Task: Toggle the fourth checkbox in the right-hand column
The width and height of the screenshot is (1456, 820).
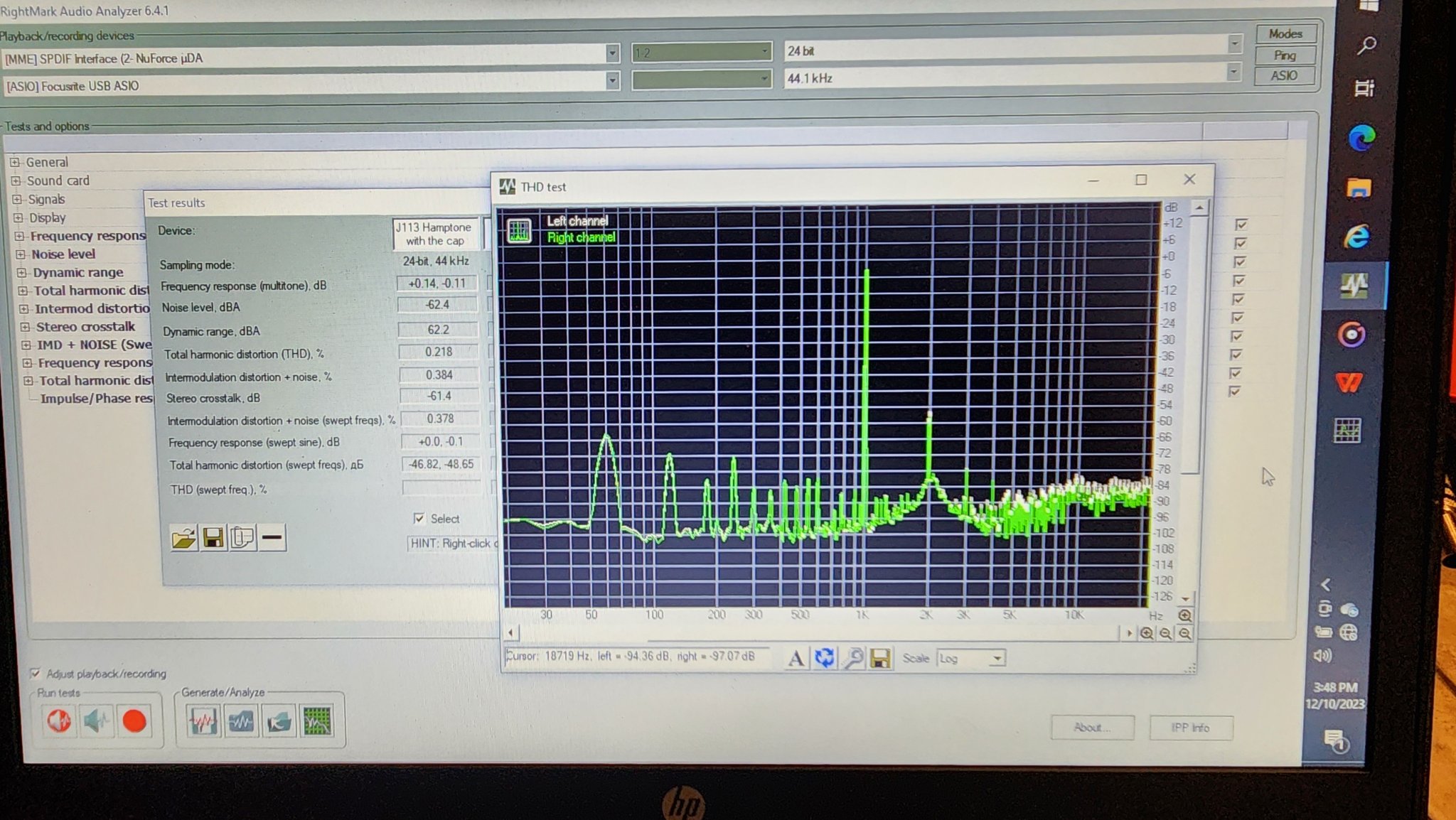Action: point(1239,280)
